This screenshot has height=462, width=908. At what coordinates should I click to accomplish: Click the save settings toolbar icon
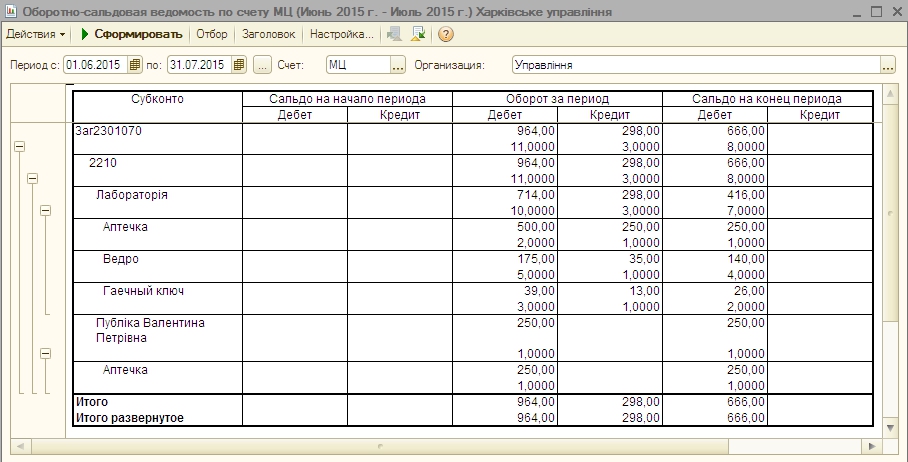coord(418,34)
